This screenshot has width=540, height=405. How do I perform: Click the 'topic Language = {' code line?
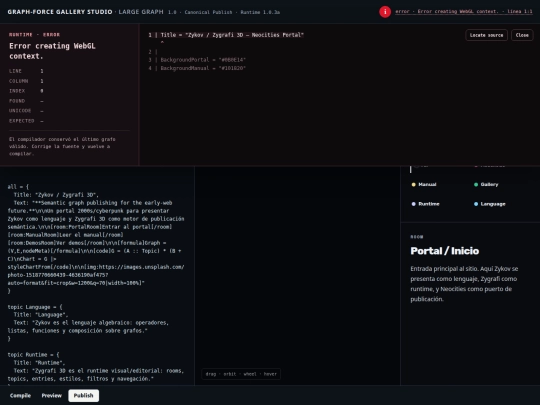(35, 307)
